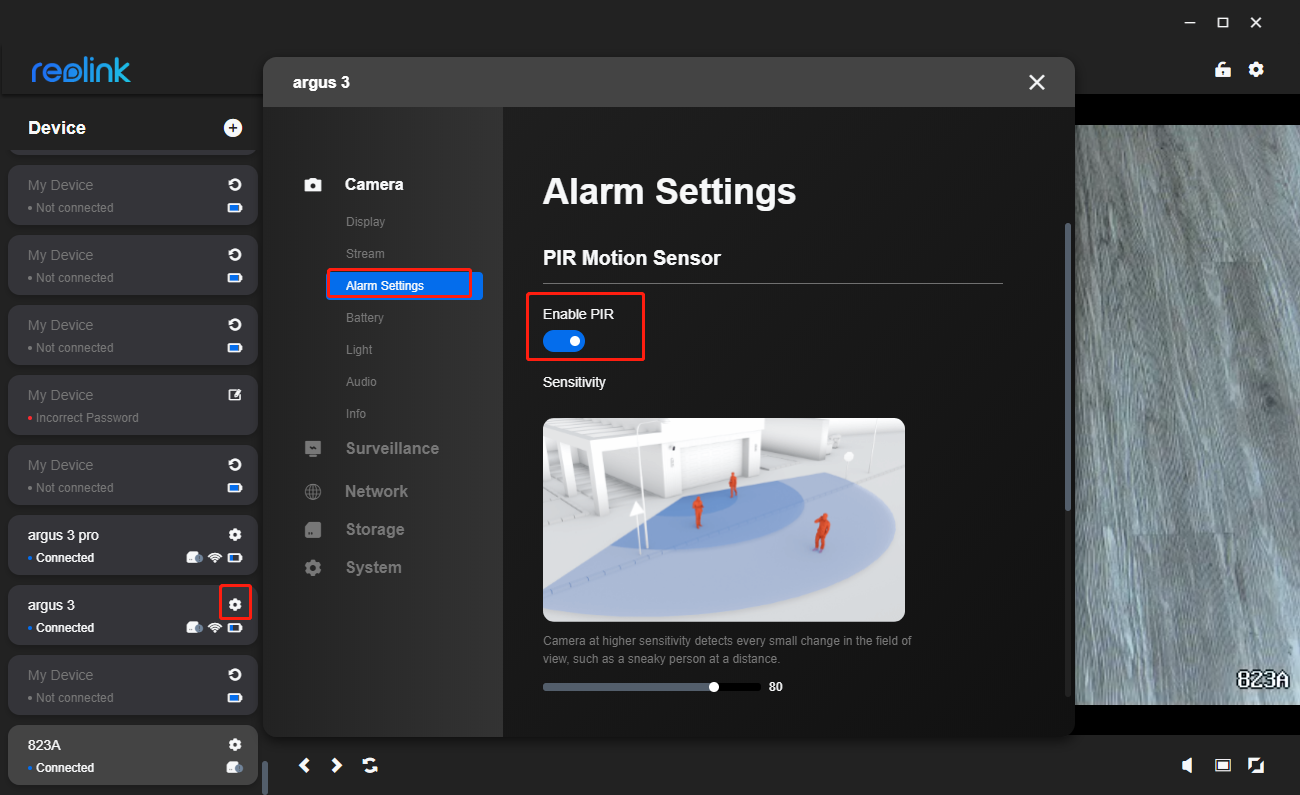The image size is (1300, 795).
Task: Click the Connected status under argus 3 pro
Action: 65,558
